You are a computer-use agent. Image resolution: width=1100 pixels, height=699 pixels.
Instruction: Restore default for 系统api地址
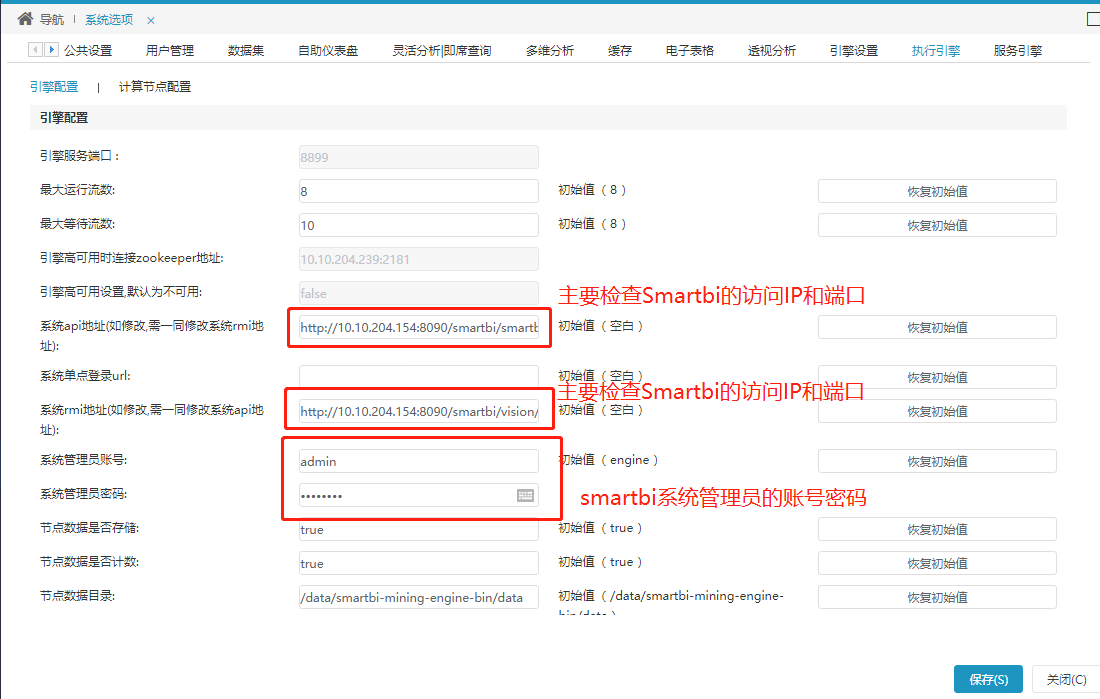click(x=937, y=328)
